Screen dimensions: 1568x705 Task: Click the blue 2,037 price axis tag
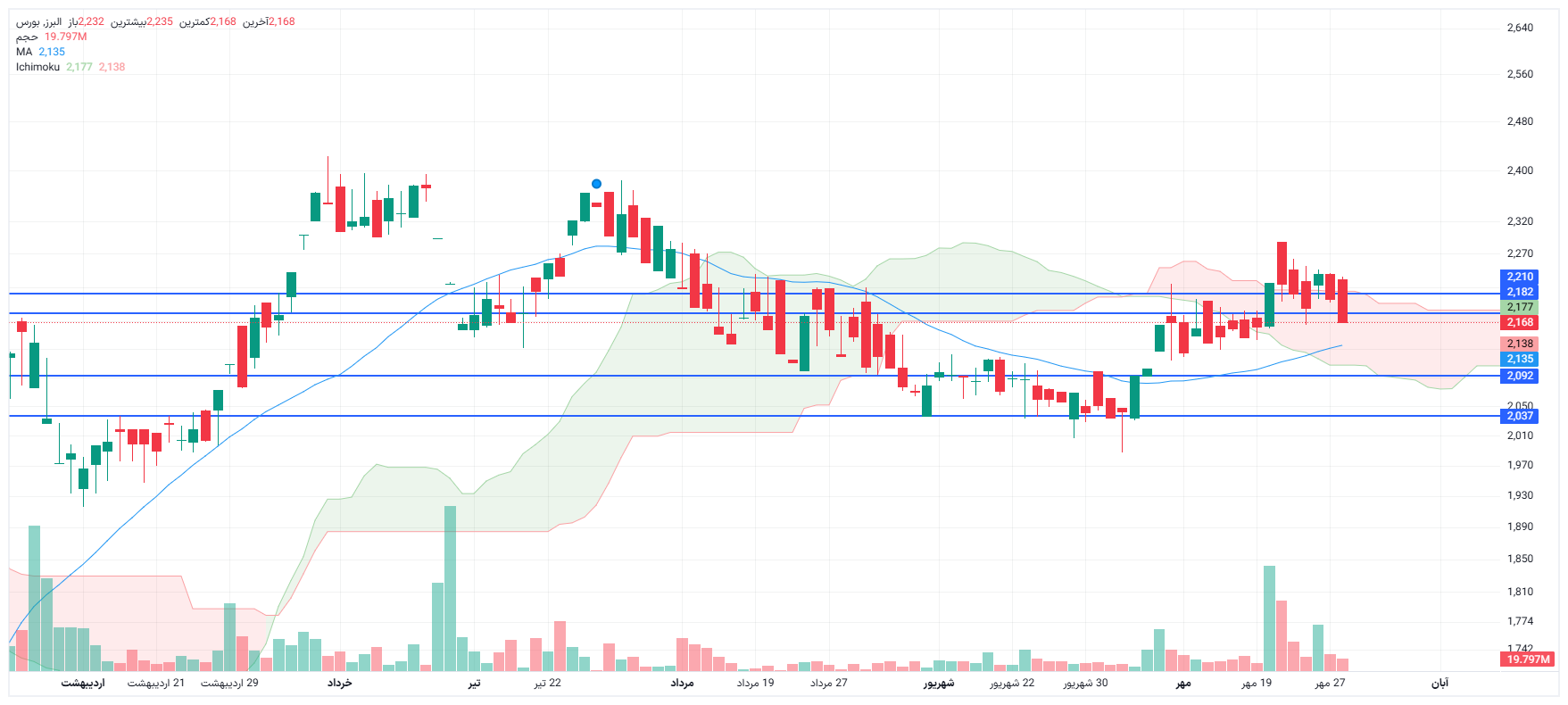[x=1520, y=416]
